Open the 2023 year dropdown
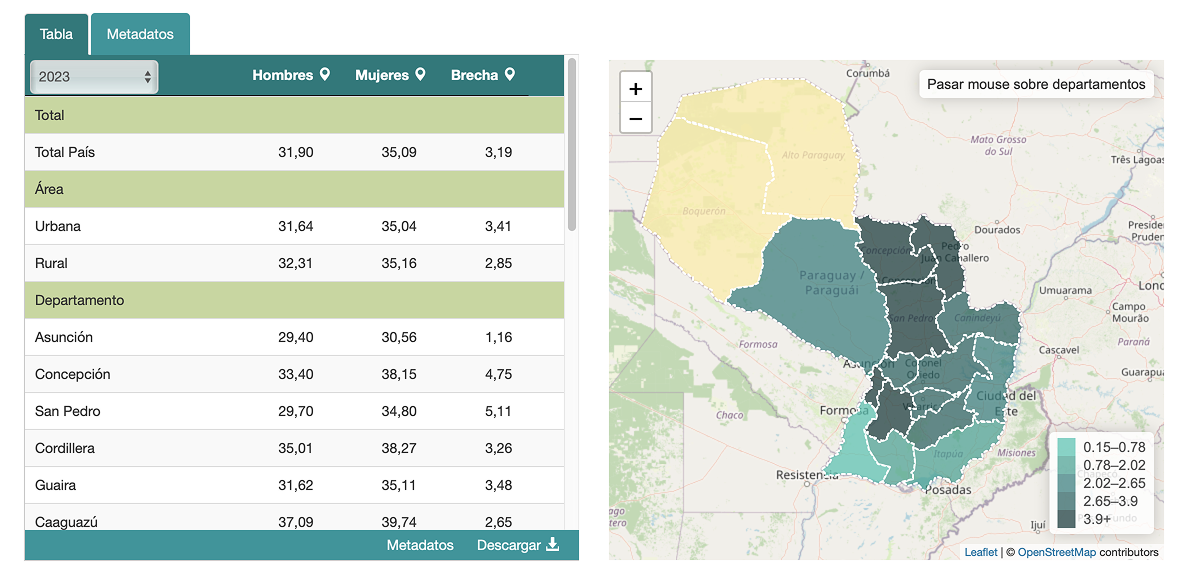 click(x=94, y=77)
